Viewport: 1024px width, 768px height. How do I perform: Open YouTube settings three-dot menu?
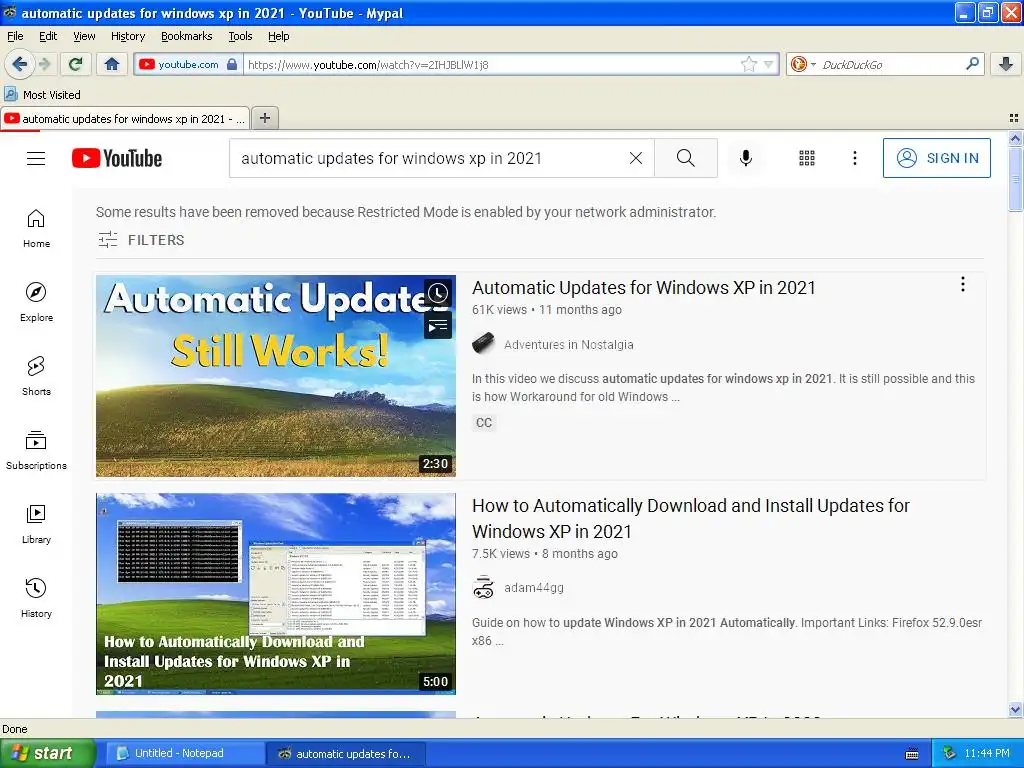tap(854, 158)
